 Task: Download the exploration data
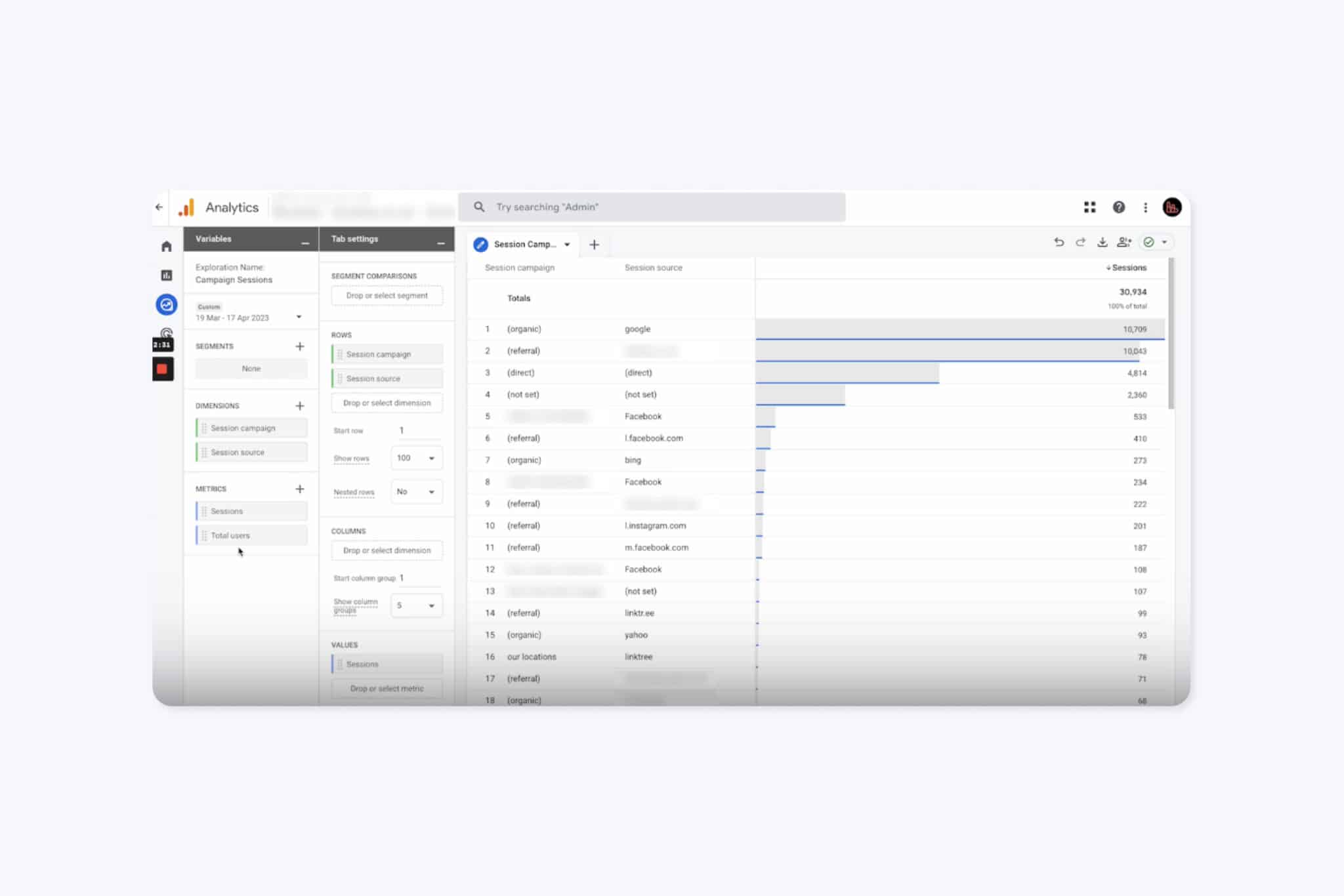[1102, 242]
